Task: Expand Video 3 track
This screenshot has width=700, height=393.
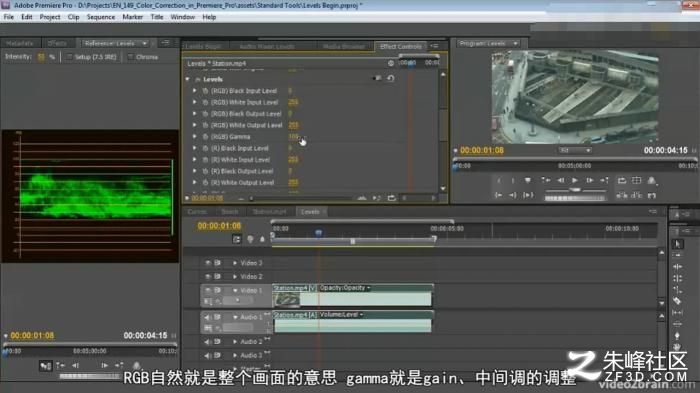Action: pos(235,263)
